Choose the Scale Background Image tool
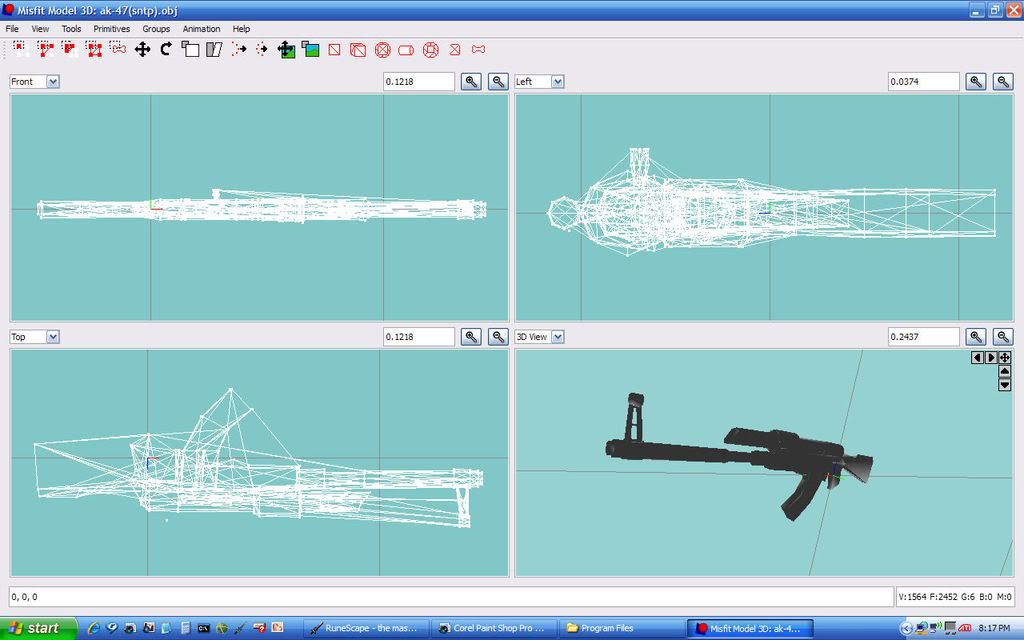This screenshot has width=1024, height=640. click(310, 49)
